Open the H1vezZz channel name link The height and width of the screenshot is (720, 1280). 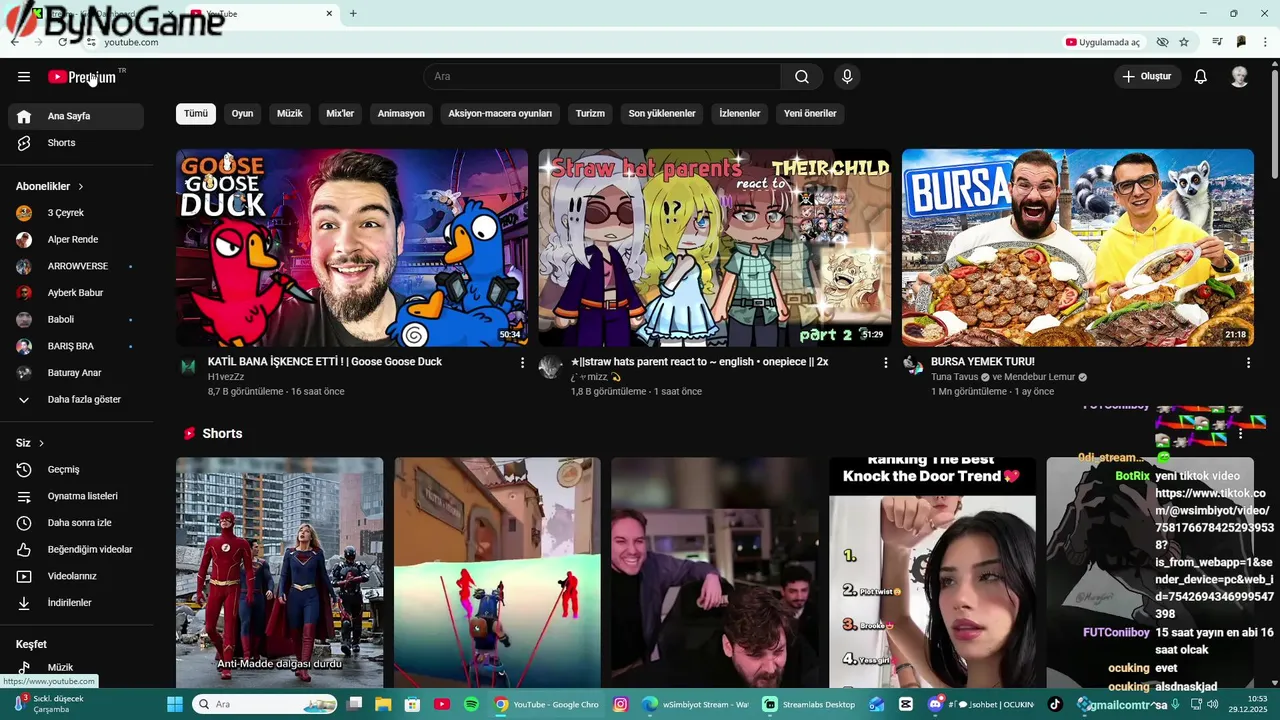(226, 377)
